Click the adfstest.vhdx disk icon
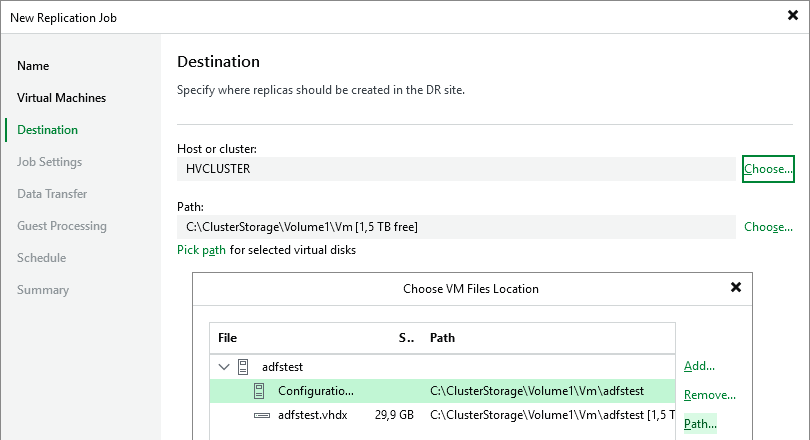 262,415
